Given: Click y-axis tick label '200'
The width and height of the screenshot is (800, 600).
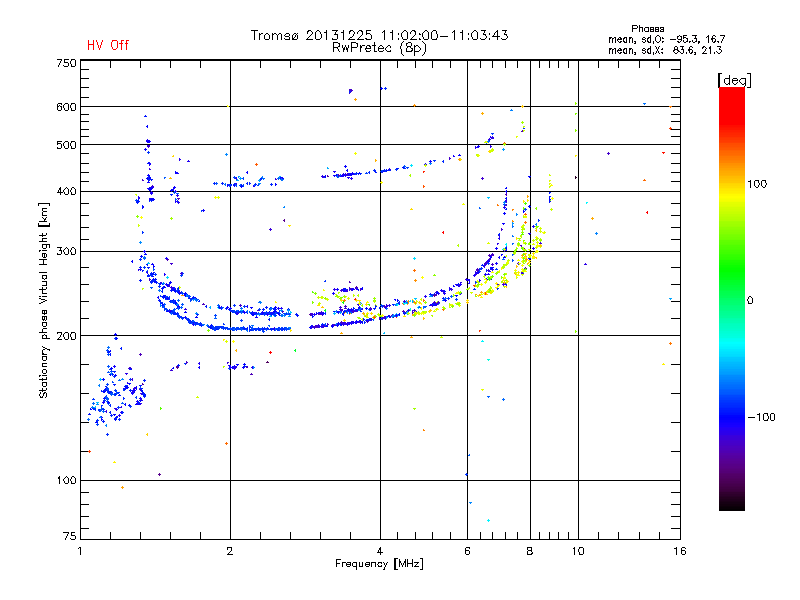Looking at the screenshot, I should (x=66, y=336).
